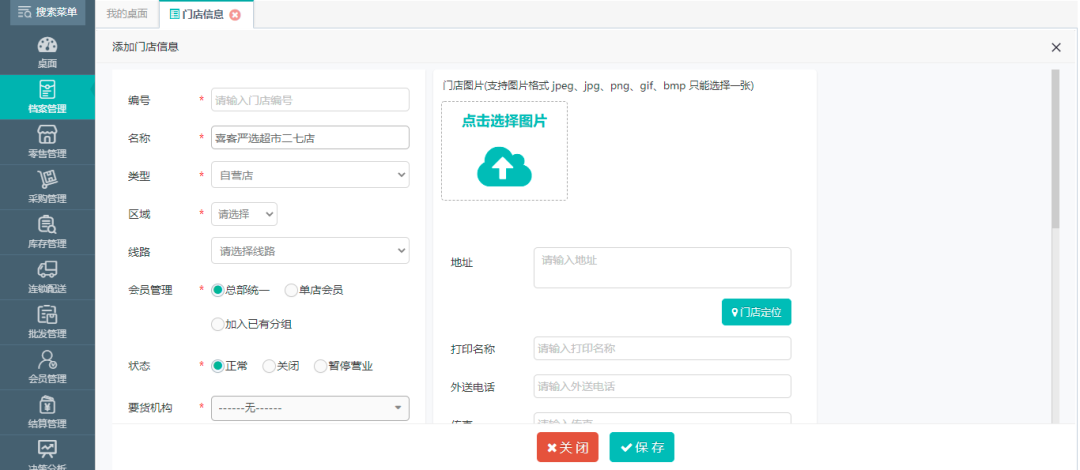Expand the 线路 selection dropdown
The image size is (1080, 470).
pos(310,251)
